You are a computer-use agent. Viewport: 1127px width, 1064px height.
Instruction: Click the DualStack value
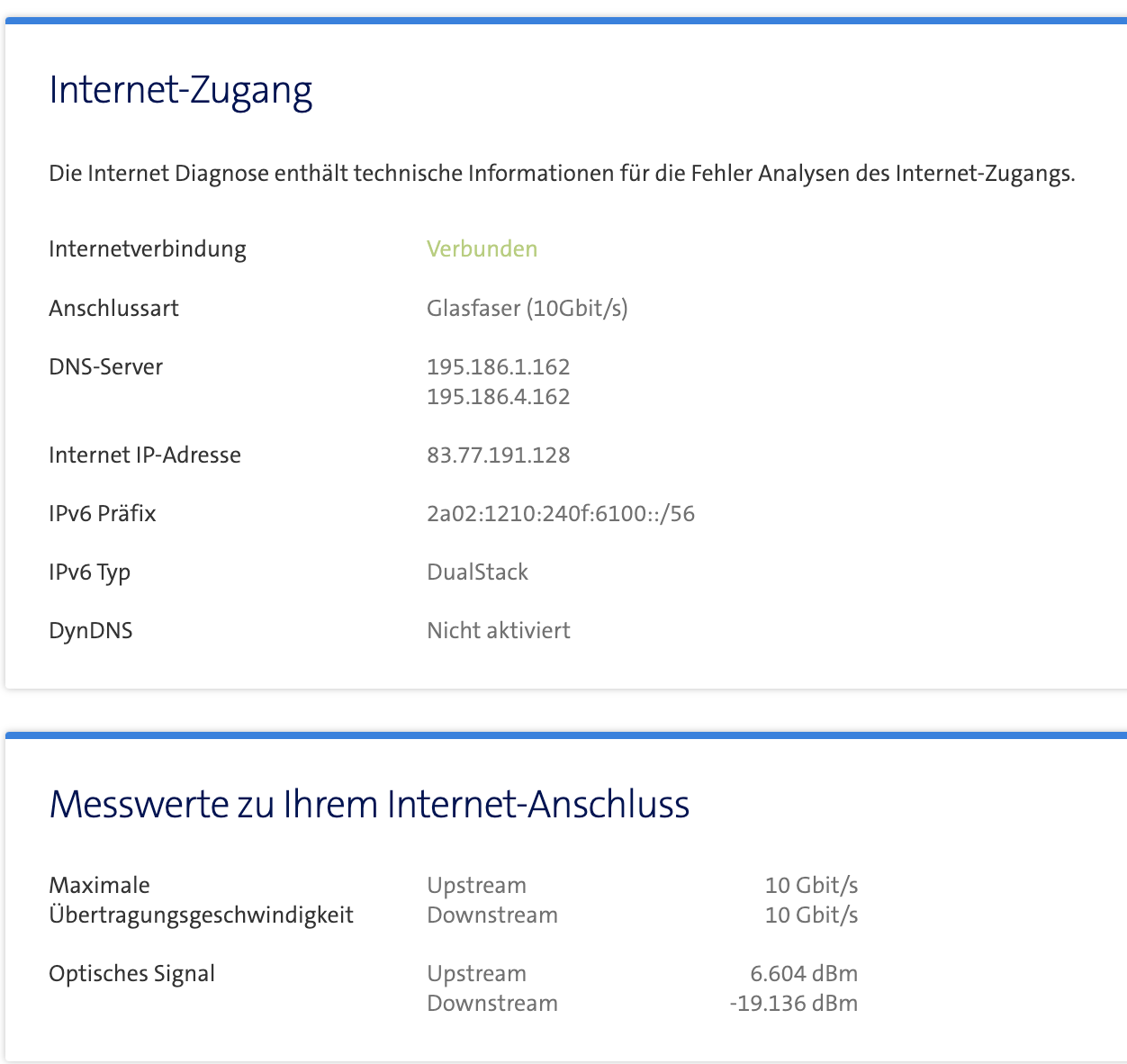pyautogui.click(x=477, y=573)
